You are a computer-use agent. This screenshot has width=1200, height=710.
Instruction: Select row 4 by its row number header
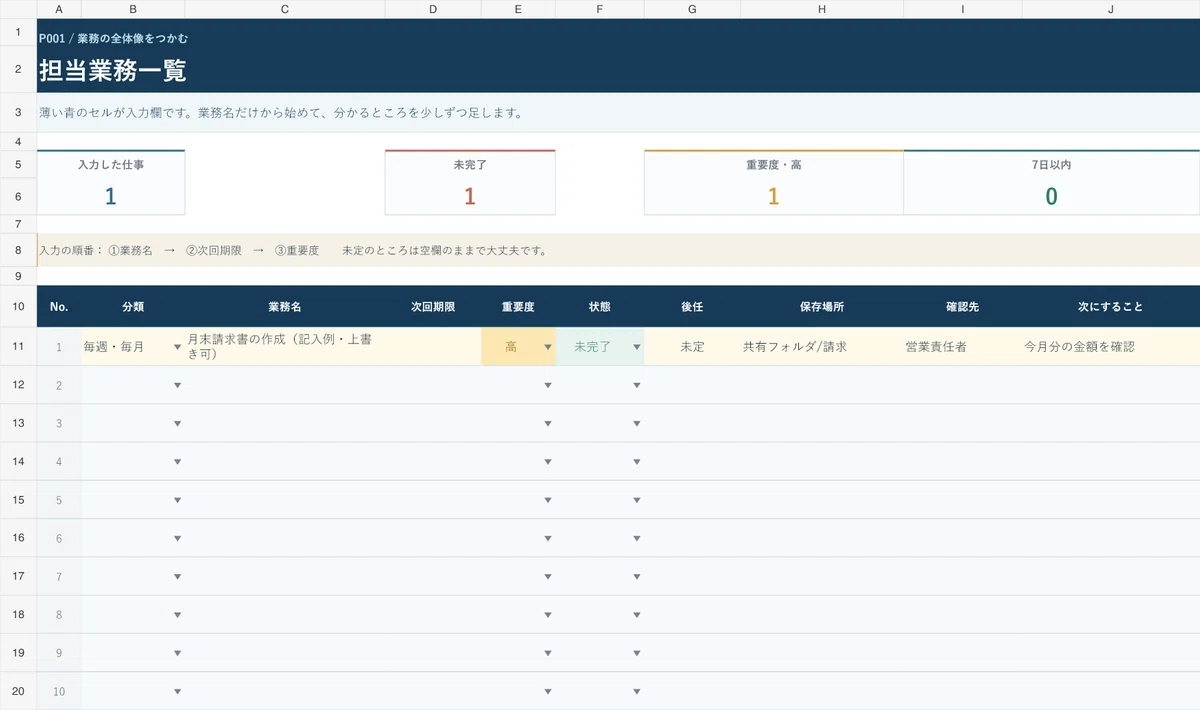click(x=18, y=141)
